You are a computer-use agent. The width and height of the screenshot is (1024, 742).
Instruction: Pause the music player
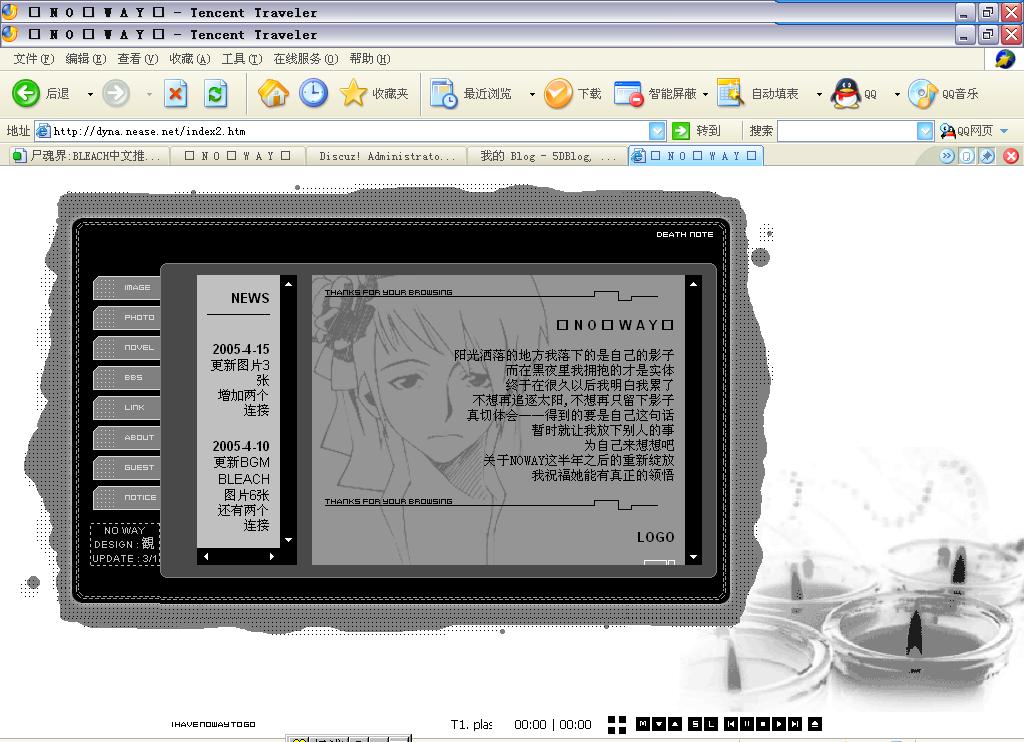point(746,724)
